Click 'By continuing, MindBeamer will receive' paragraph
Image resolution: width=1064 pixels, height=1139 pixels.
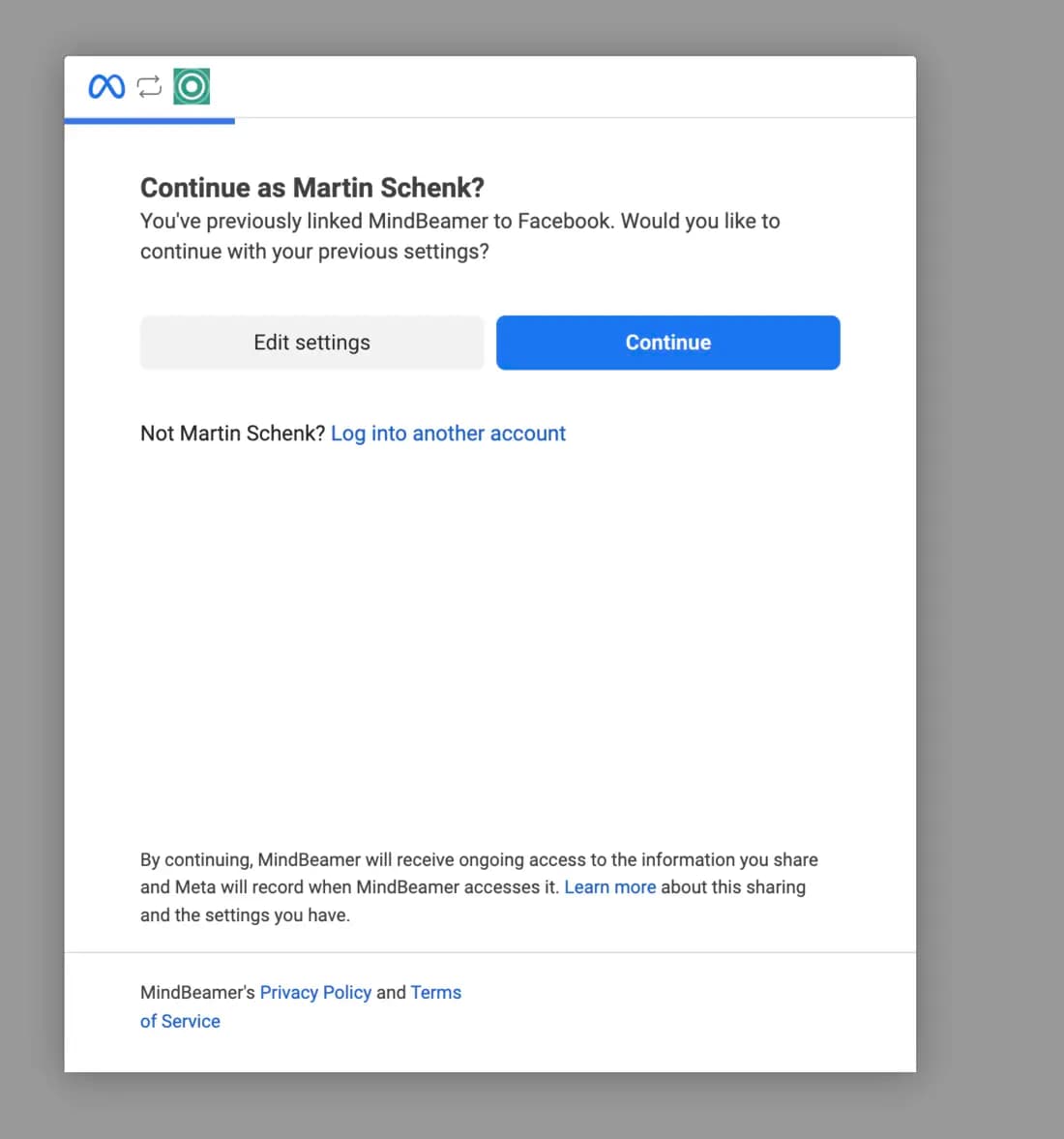coord(480,887)
